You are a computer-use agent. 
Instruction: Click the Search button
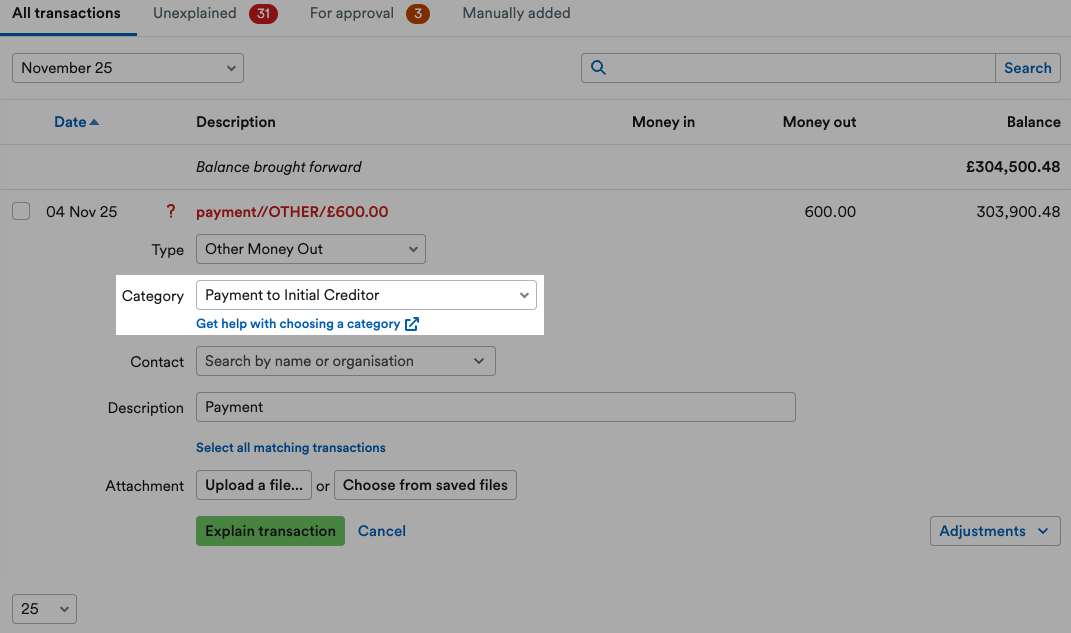(1027, 68)
